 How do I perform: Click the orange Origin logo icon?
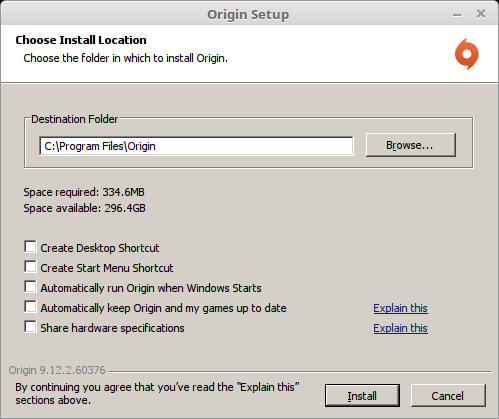pyautogui.click(x=467, y=54)
